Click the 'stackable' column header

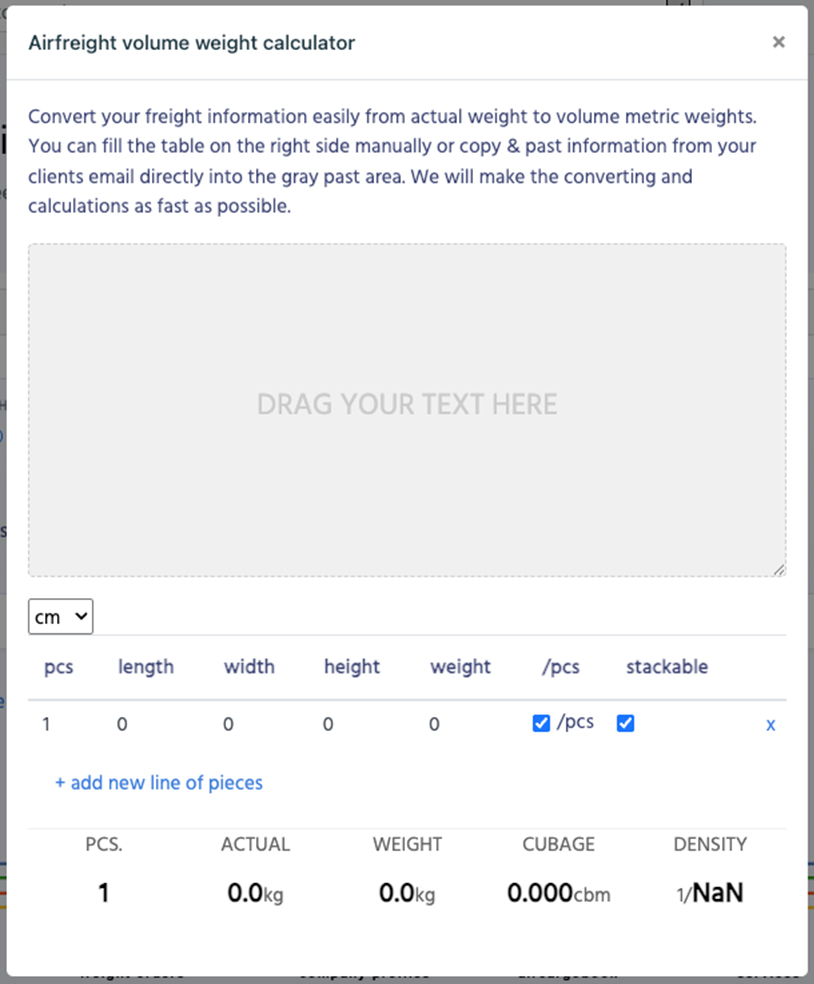click(x=667, y=667)
